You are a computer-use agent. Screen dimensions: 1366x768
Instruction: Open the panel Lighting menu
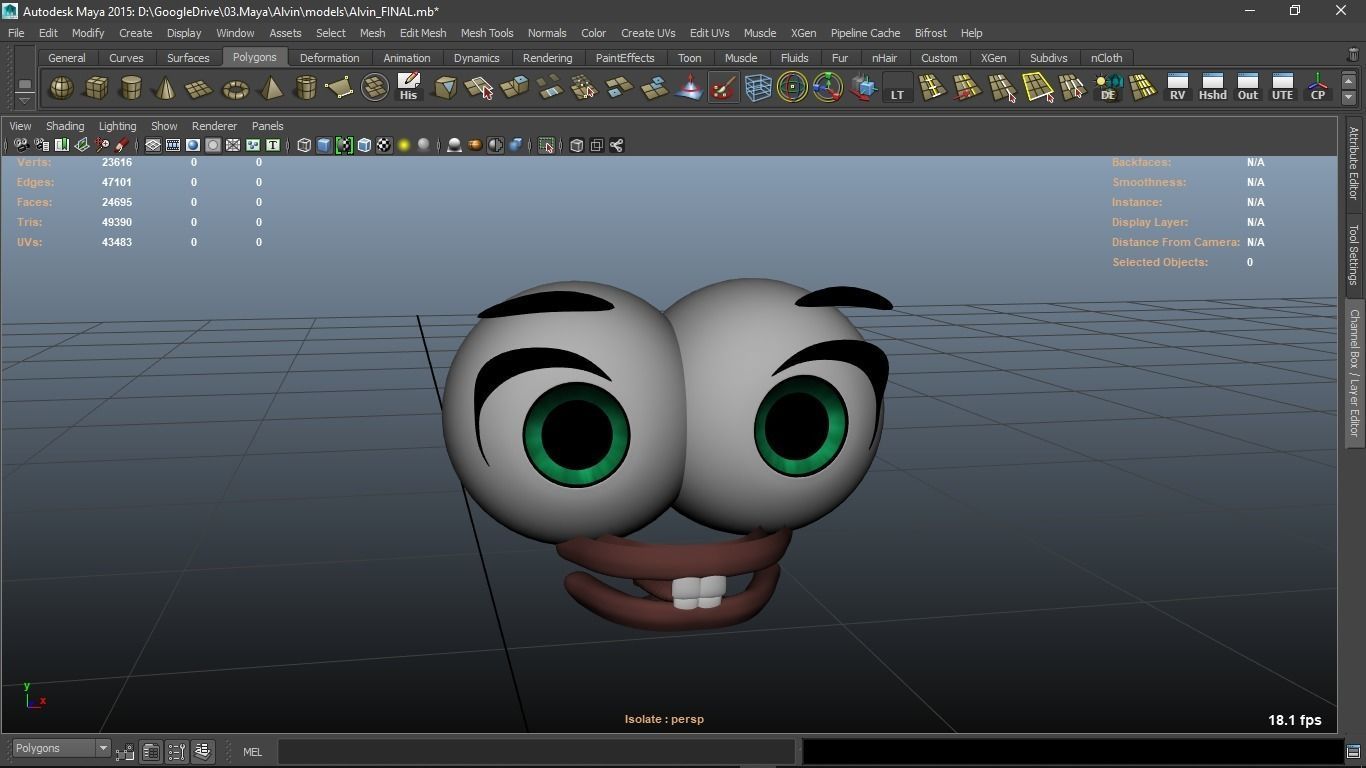pyautogui.click(x=117, y=126)
